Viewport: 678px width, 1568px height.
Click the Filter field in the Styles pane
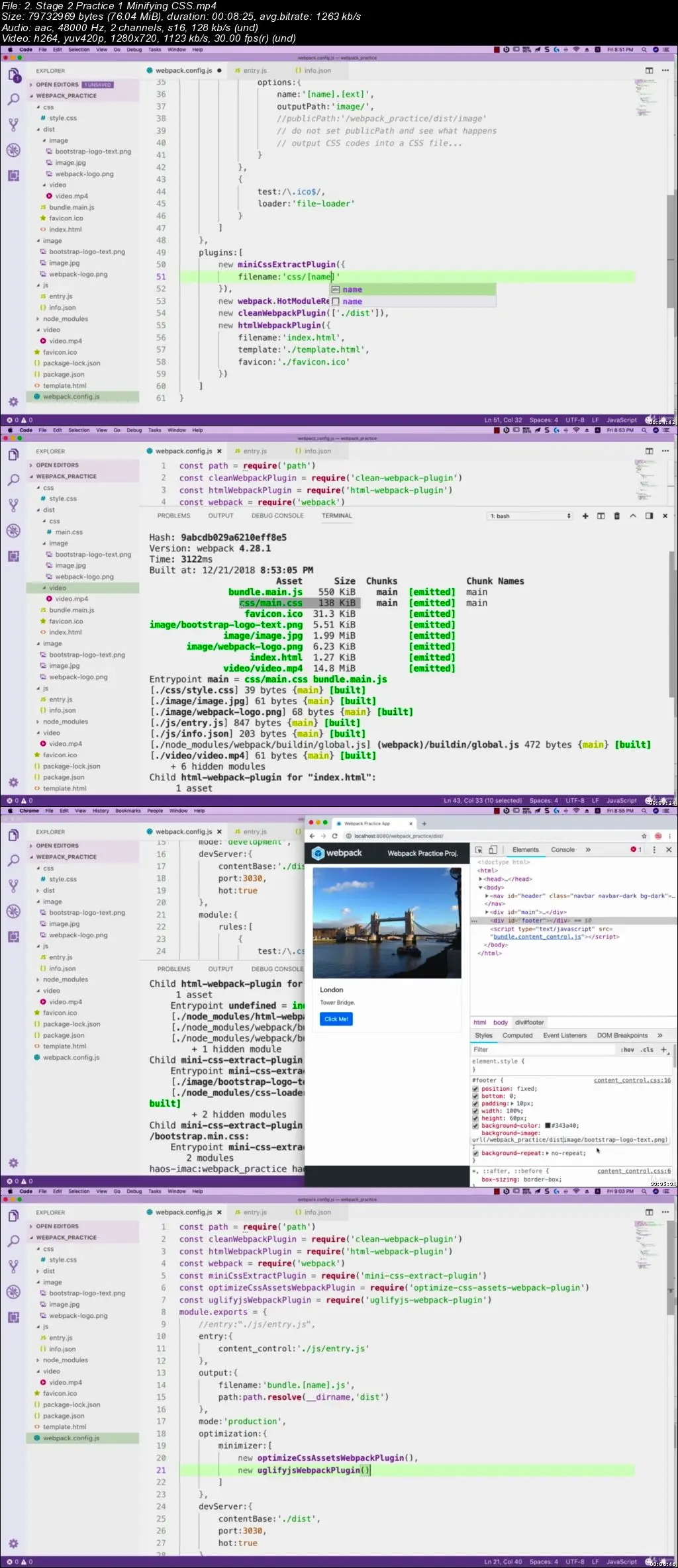click(x=543, y=1049)
